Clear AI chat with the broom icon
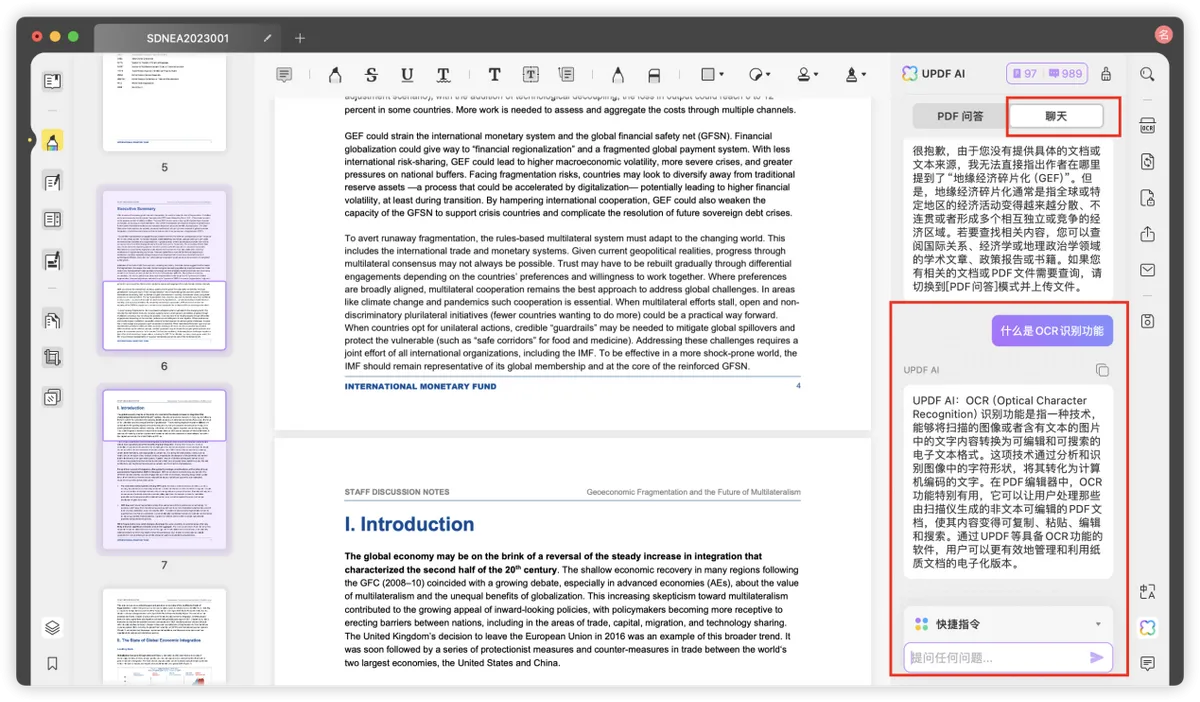This screenshot has height=702, width=1200. tap(1105, 74)
